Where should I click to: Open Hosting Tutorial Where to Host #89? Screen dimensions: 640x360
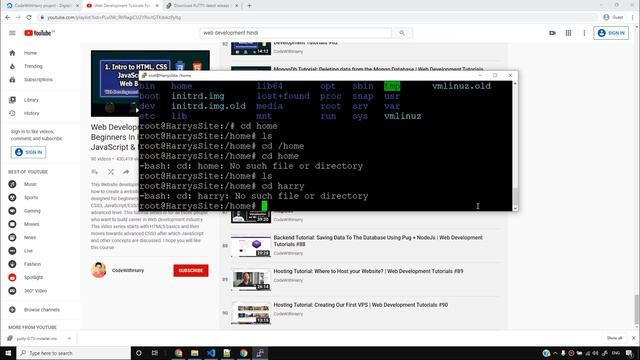(x=368, y=271)
